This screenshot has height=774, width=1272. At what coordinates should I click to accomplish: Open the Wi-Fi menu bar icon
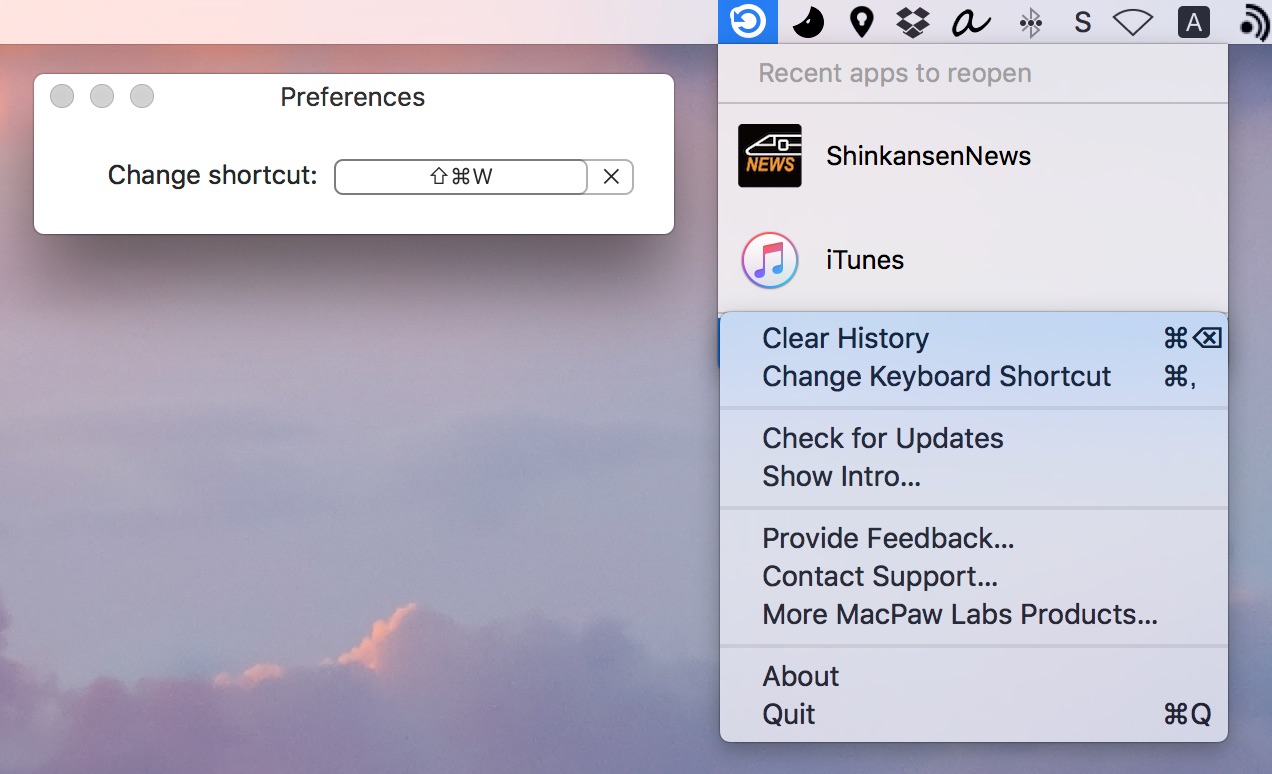[x=1133, y=23]
